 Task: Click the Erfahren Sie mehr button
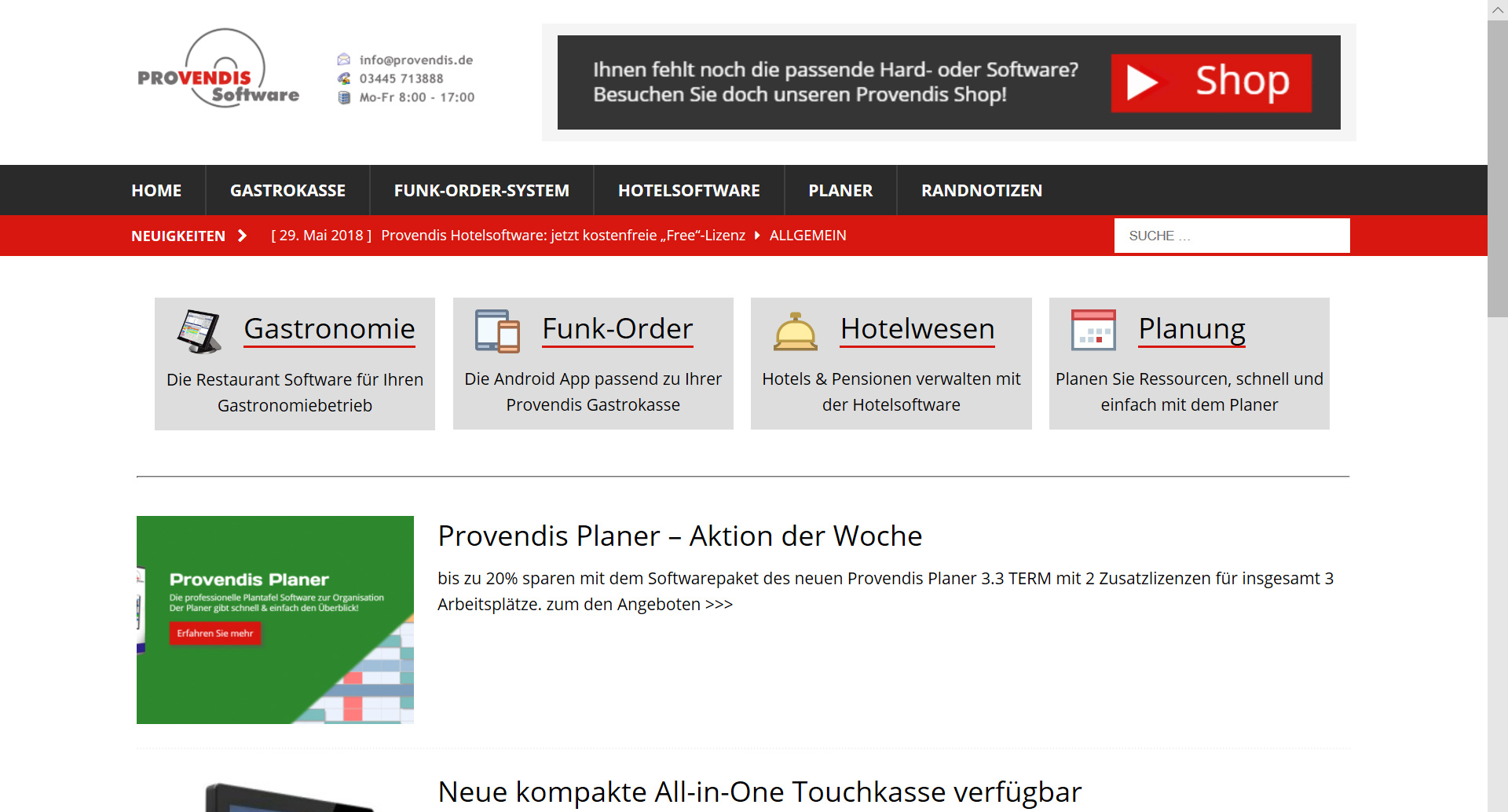coord(215,633)
